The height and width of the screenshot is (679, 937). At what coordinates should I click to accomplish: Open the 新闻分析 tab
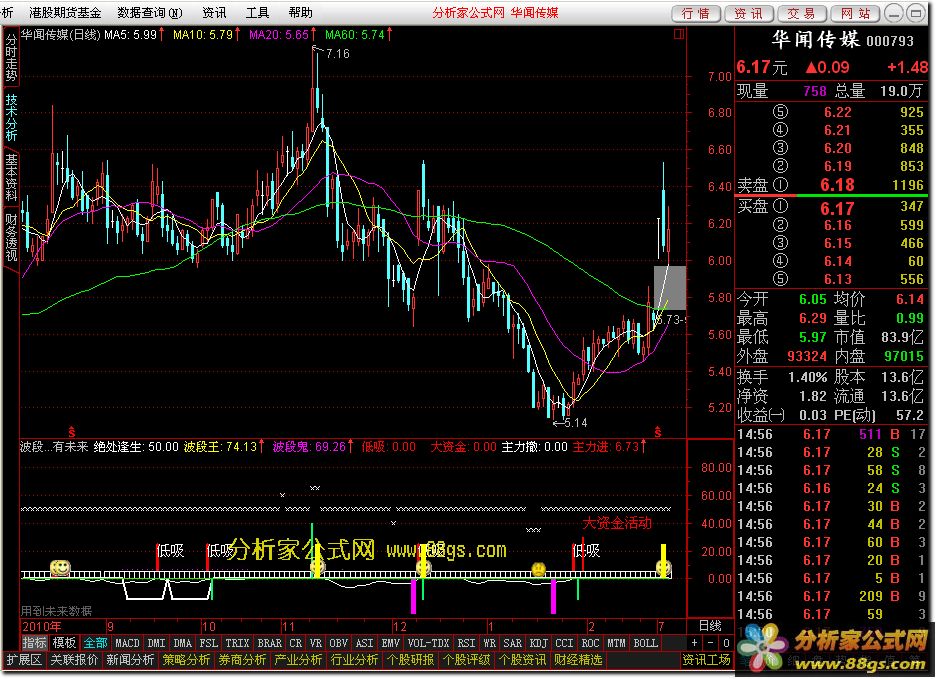click(130, 660)
